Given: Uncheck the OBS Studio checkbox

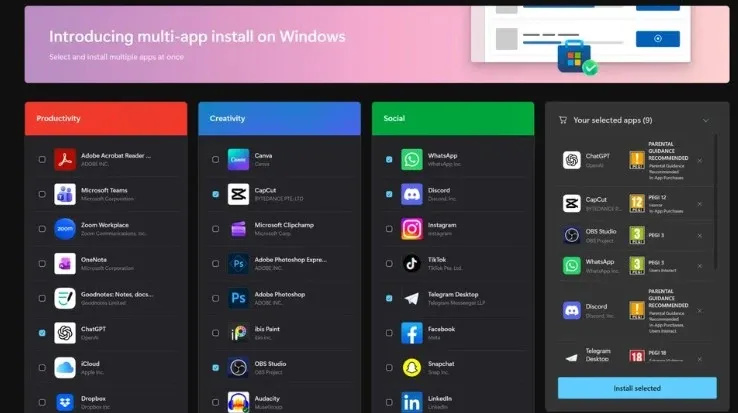Looking at the screenshot, I should pyautogui.click(x=216, y=368).
